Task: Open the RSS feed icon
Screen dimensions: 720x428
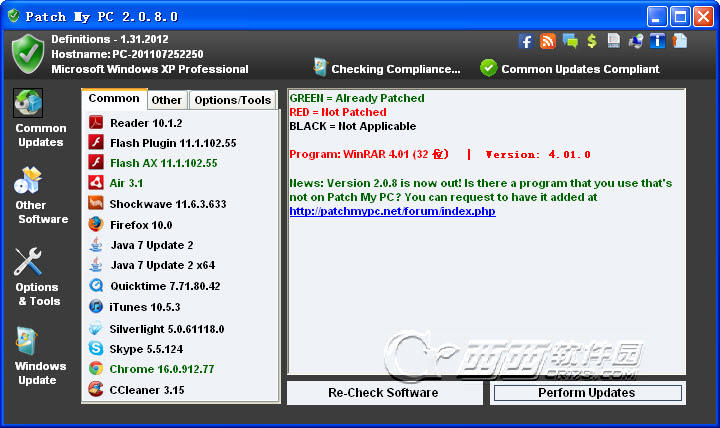Action: pyautogui.click(x=548, y=41)
